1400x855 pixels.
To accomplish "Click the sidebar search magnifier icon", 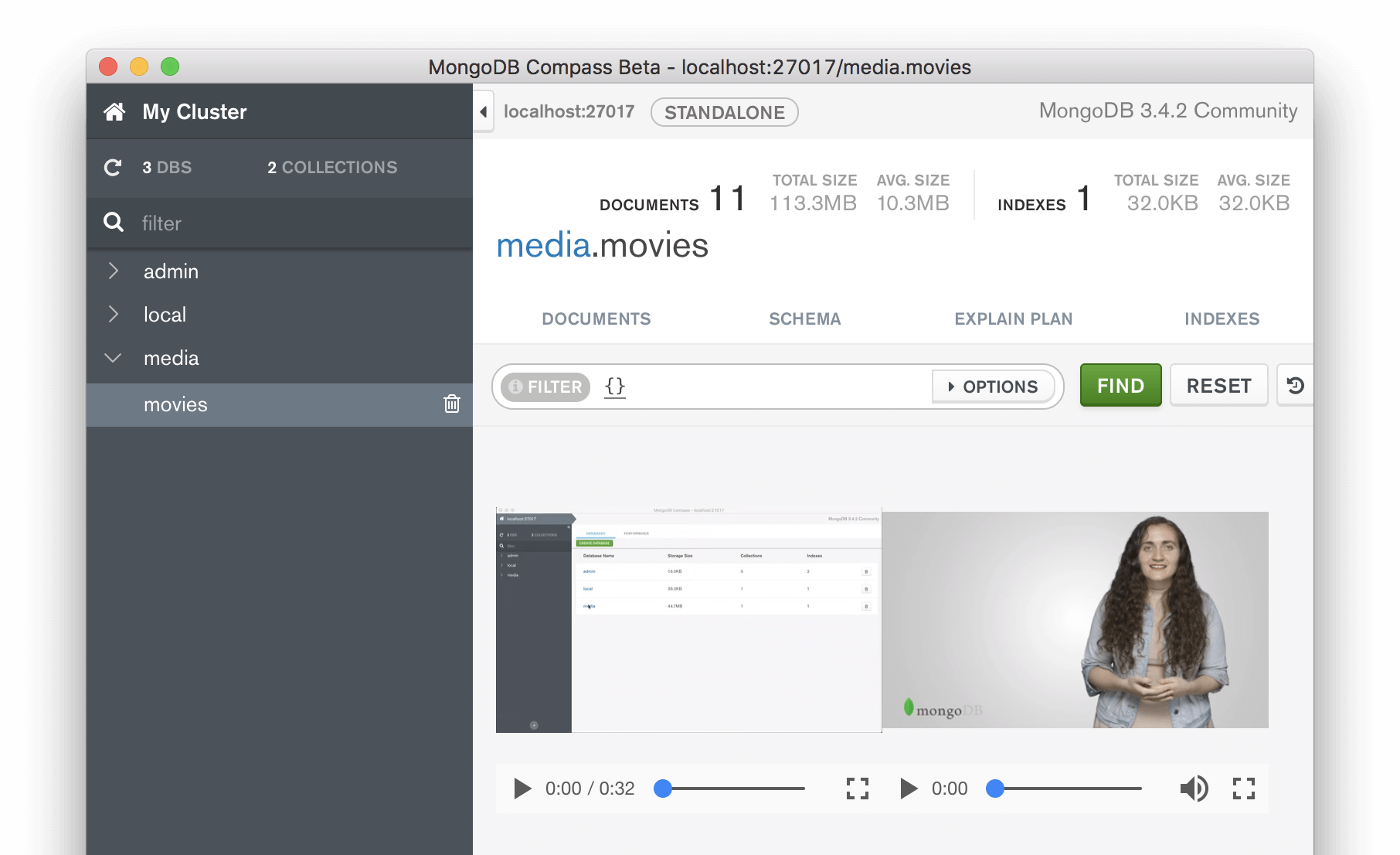I will click(x=113, y=223).
